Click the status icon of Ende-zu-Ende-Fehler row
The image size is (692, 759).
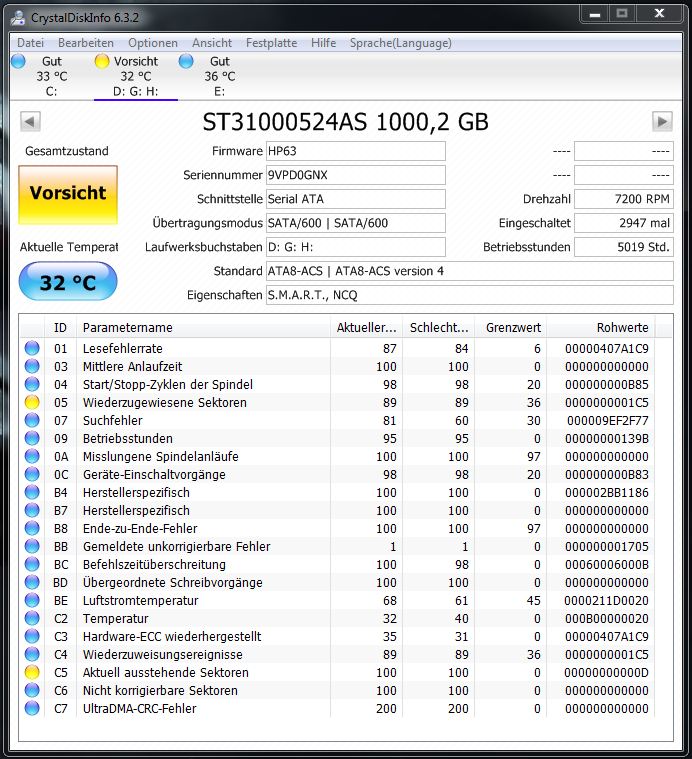(x=32, y=528)
